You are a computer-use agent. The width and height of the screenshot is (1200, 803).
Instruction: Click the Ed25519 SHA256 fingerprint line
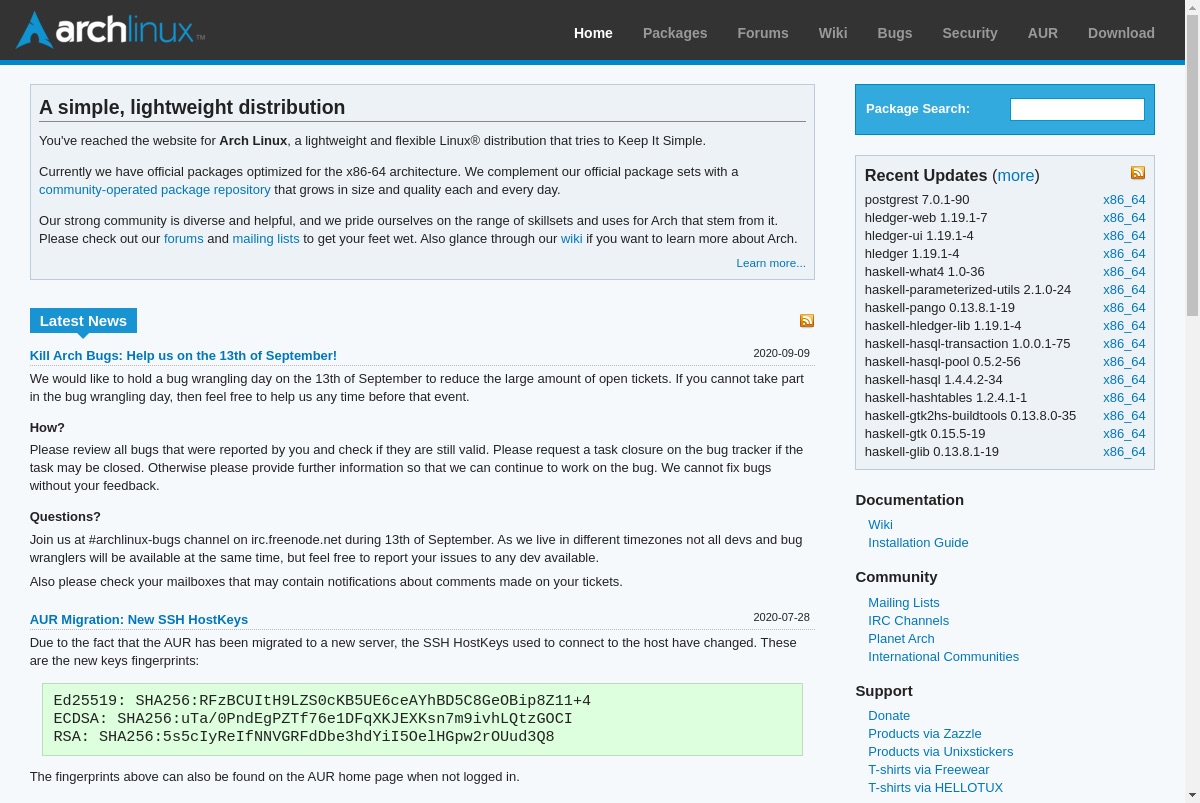322,701
